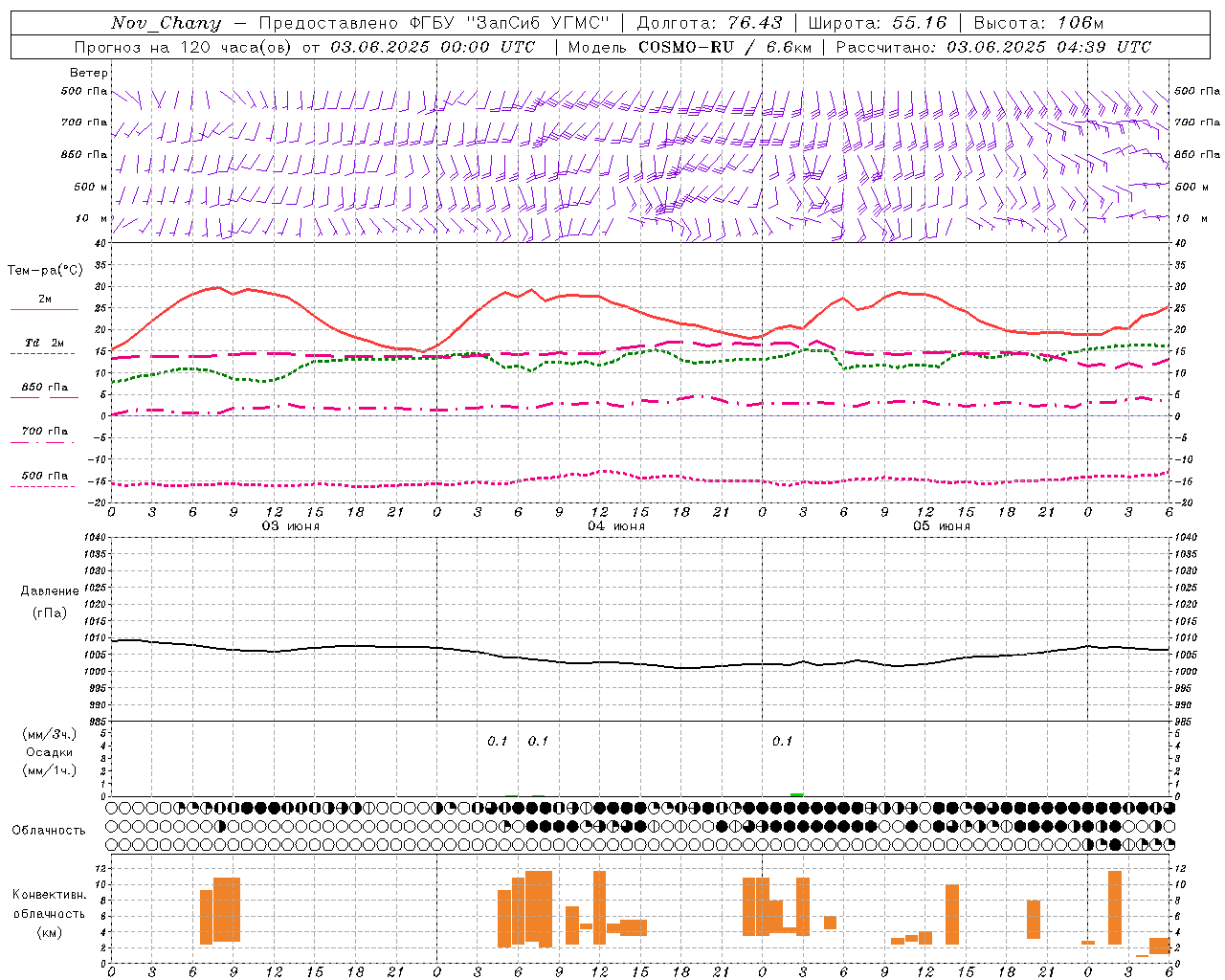Click the '03 июня' date label
Viewport: 1225px width, 980px height.
pyautogui.click(x=291, y=525)
